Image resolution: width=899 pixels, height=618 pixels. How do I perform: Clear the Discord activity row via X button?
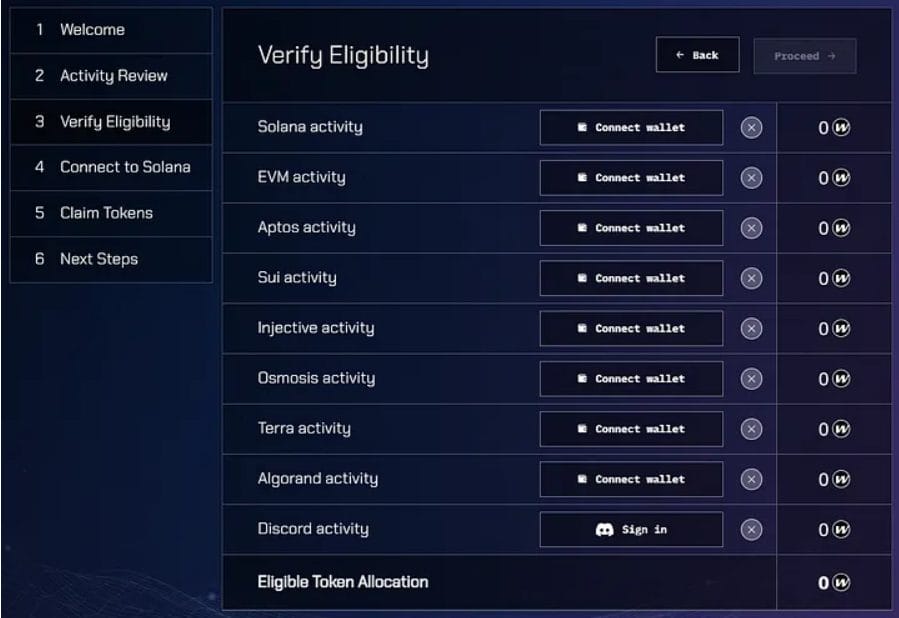[x=749, y=529]
